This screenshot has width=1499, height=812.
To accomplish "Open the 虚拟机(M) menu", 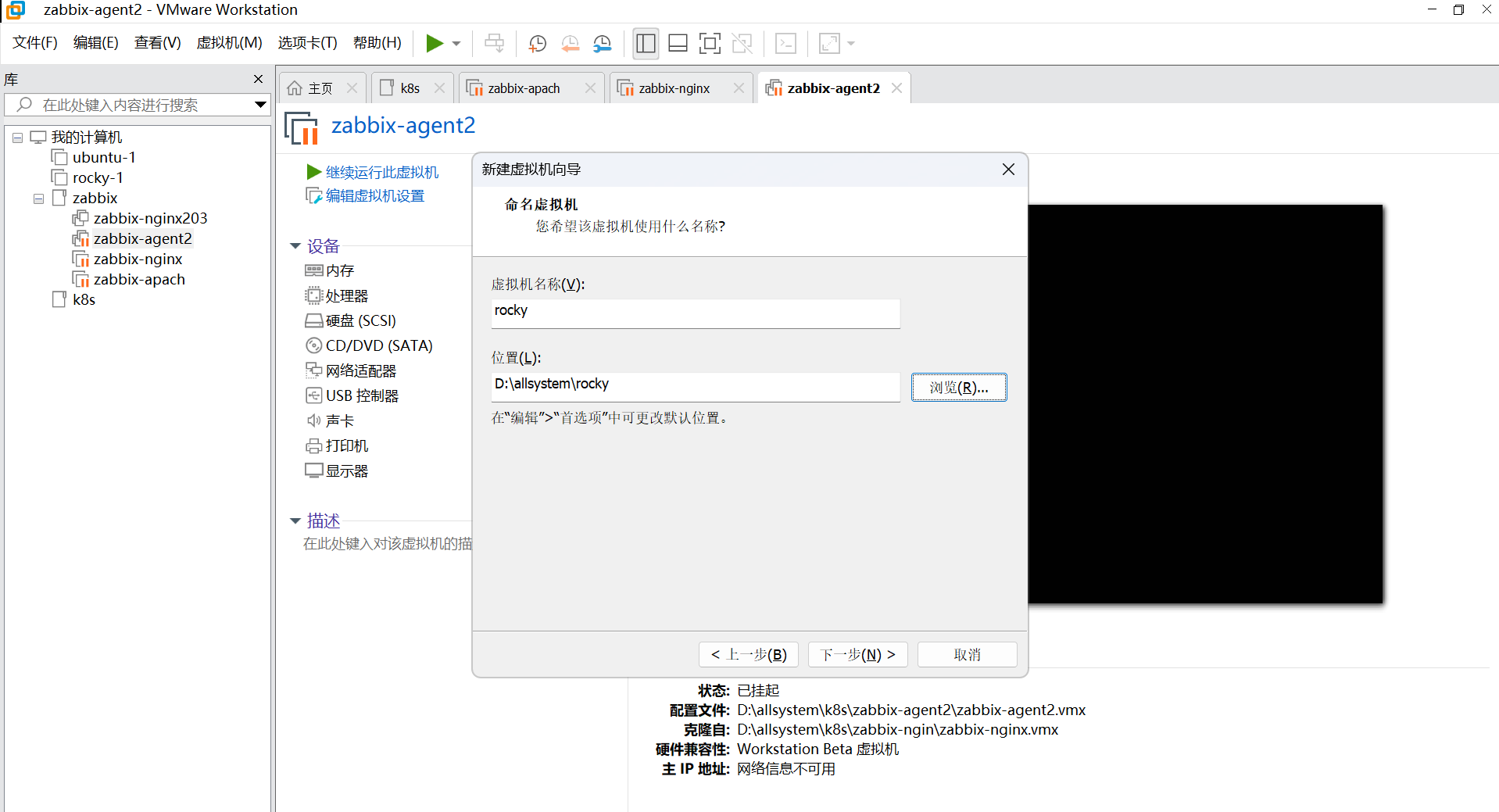I will (230, 43).
